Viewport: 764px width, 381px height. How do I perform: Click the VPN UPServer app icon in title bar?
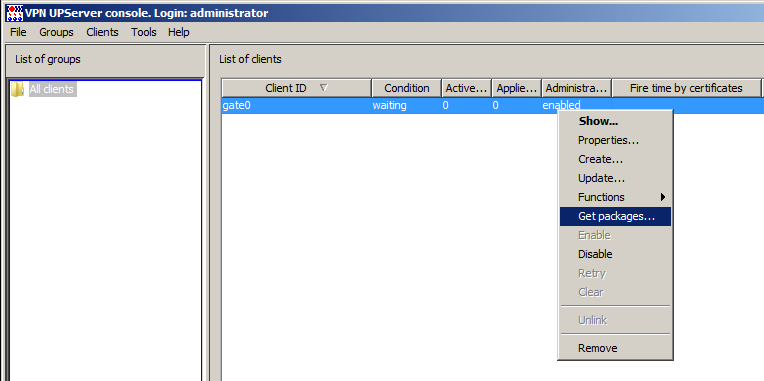(x=15, y=13)
